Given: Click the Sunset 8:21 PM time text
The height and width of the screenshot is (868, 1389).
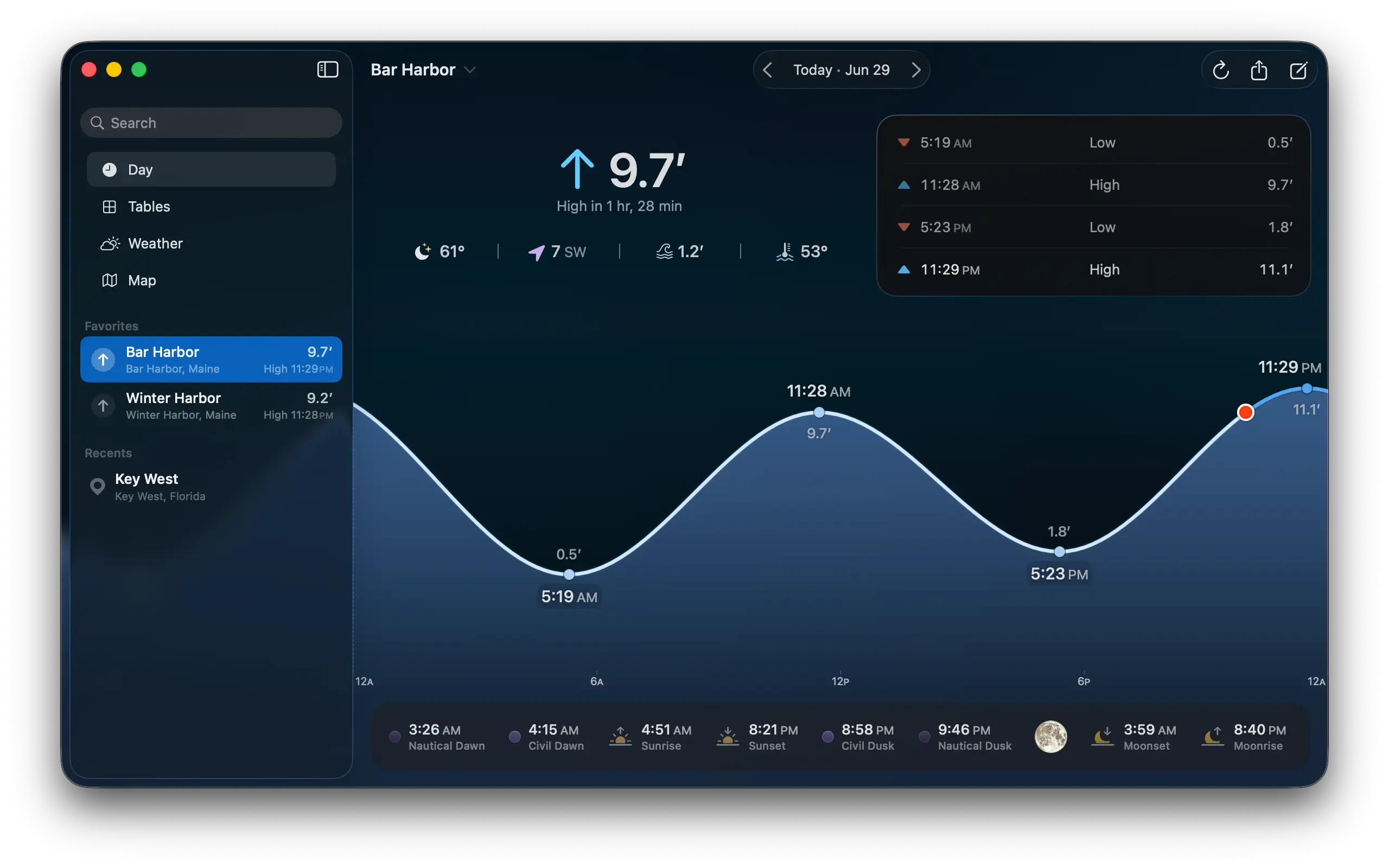Looking at the screenshot, I should coord(773,730).
